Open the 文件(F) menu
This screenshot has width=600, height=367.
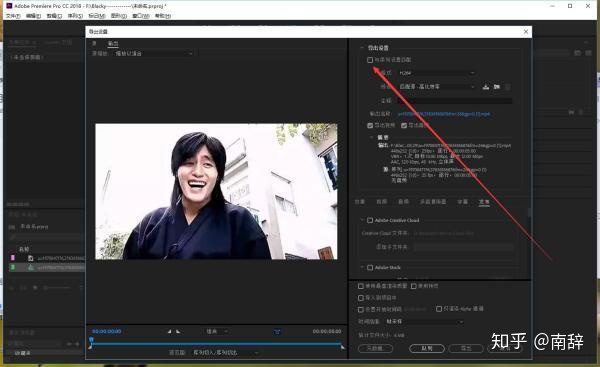pos(13,16)
